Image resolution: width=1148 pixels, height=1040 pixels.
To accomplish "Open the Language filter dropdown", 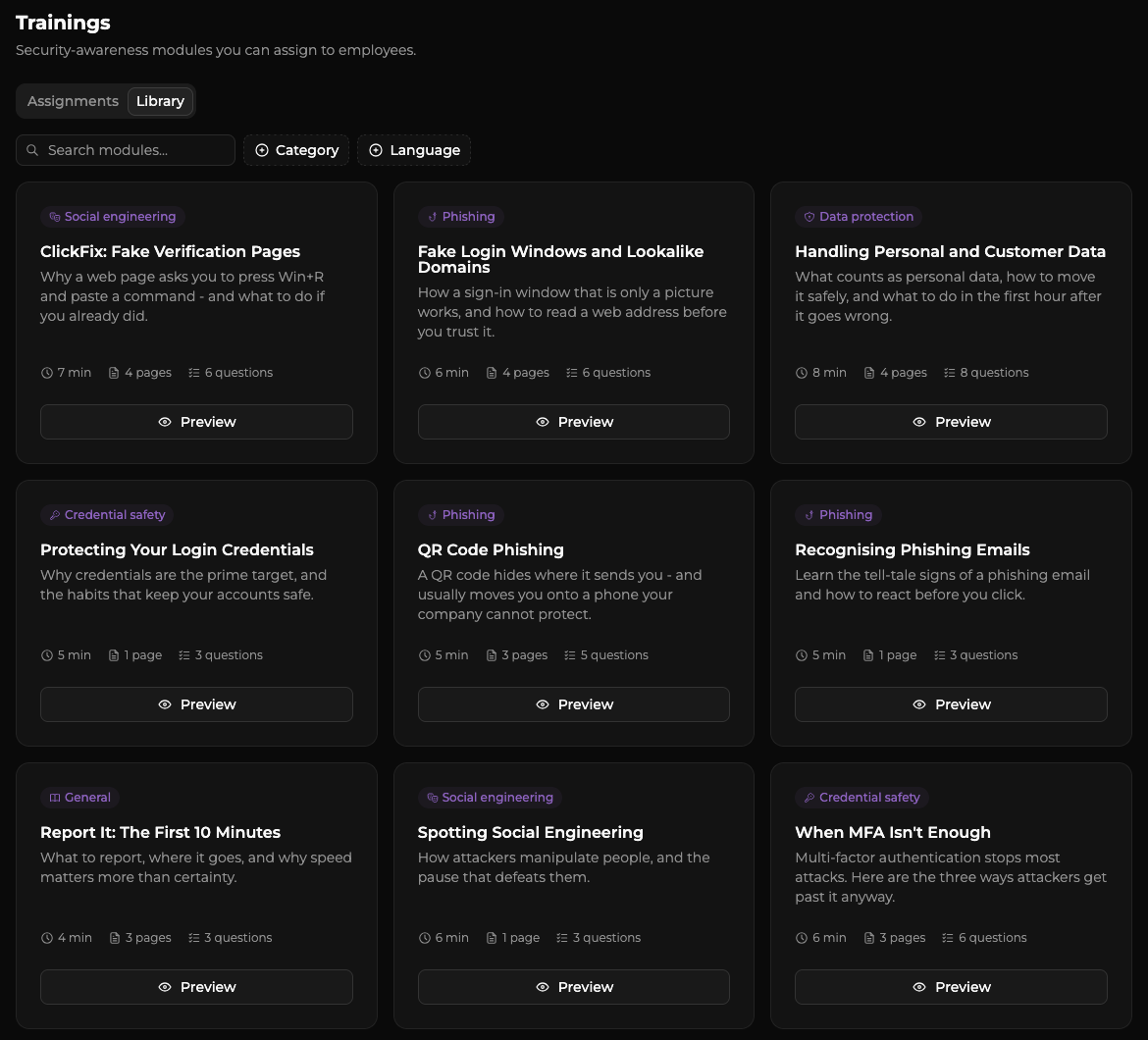I will tap(414, 150).
